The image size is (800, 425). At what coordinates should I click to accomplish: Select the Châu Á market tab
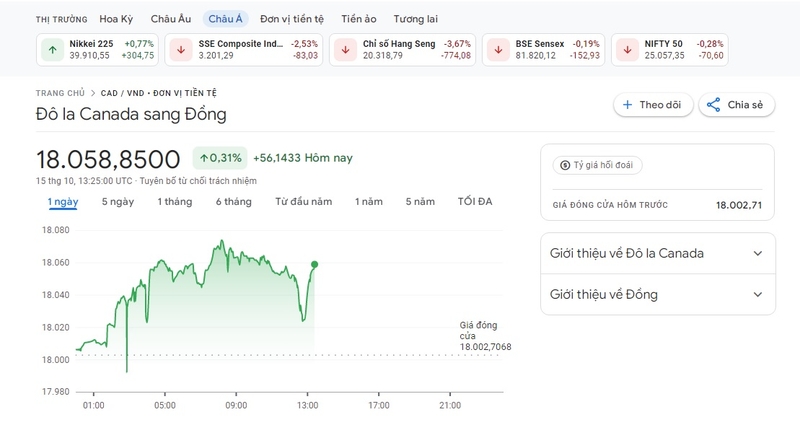pyautogui.click(x=226, y=19)
